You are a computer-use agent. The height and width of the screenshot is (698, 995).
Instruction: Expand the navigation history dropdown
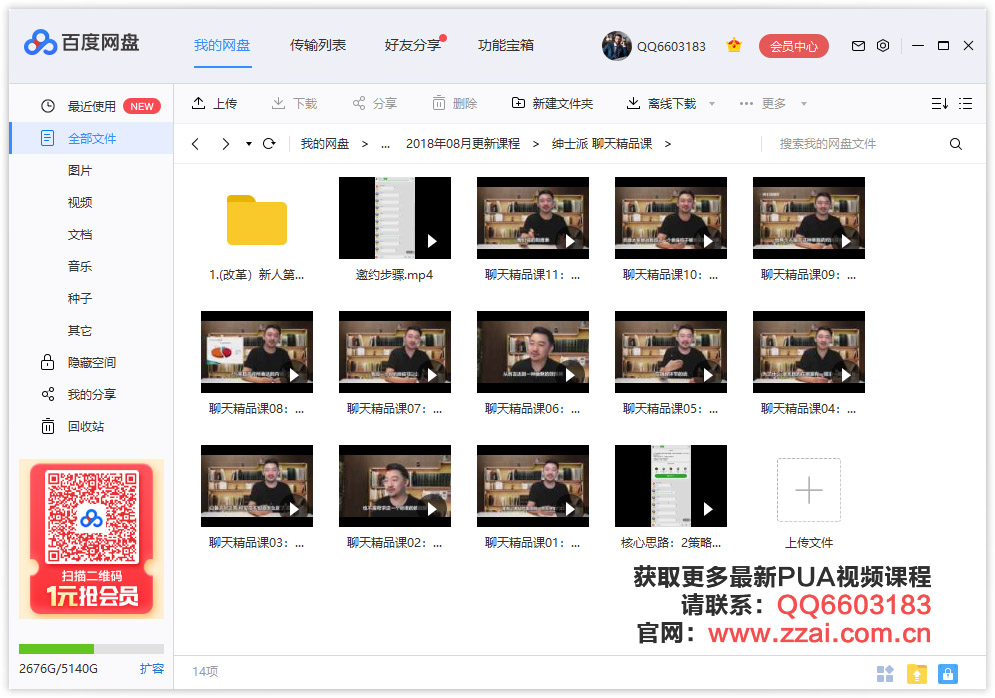coord(249,144)
